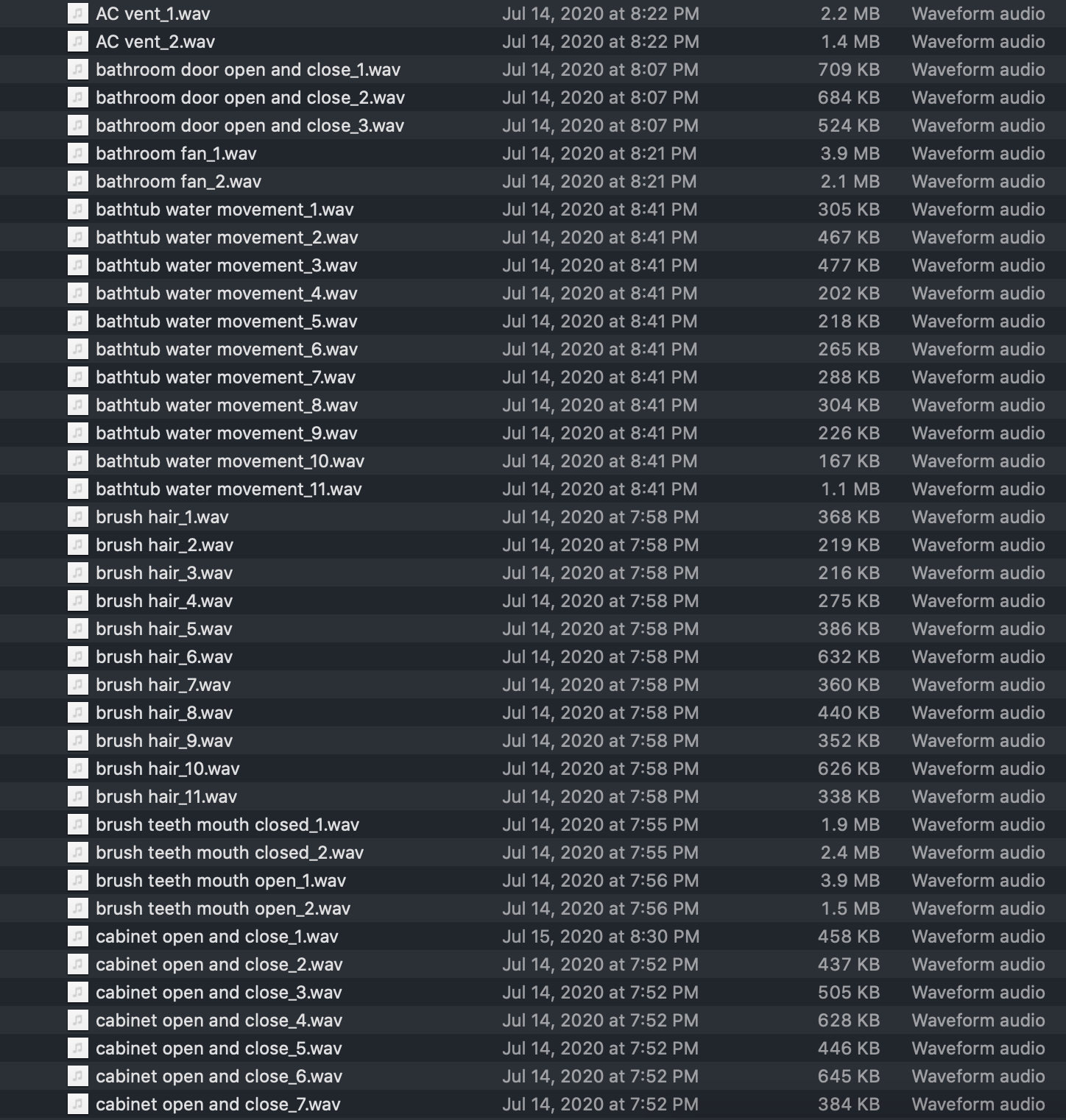This screenshot has width=1066, height=1120.
Task: Click the icon next to bathtub water movement_11.wav
Action: pos(77,489)
